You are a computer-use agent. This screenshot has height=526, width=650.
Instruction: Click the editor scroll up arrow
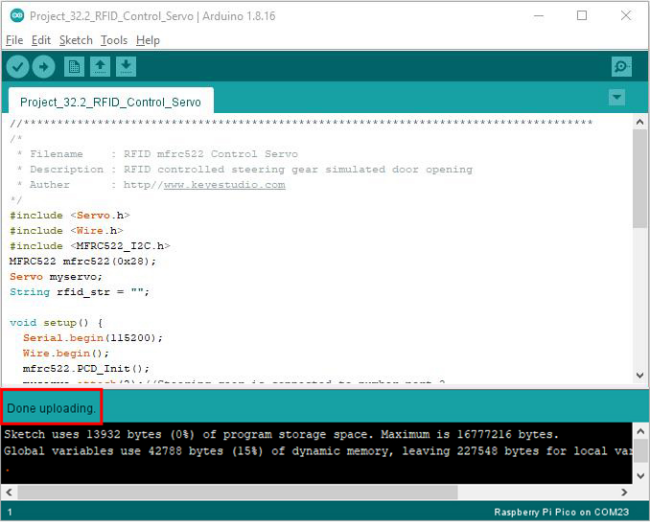click(x=640, y=122)
